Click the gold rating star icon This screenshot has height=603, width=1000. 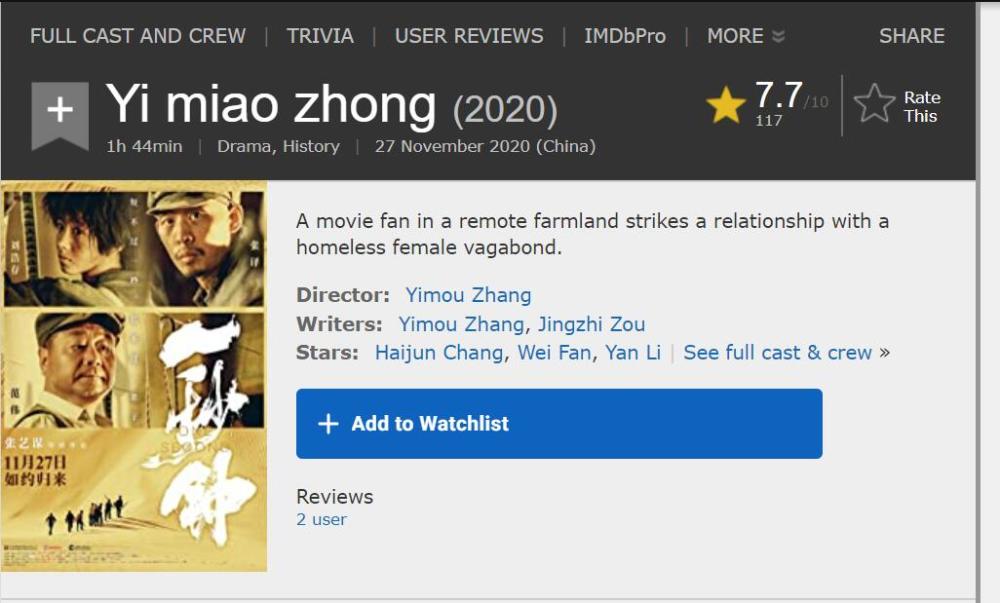coord(726,105)
